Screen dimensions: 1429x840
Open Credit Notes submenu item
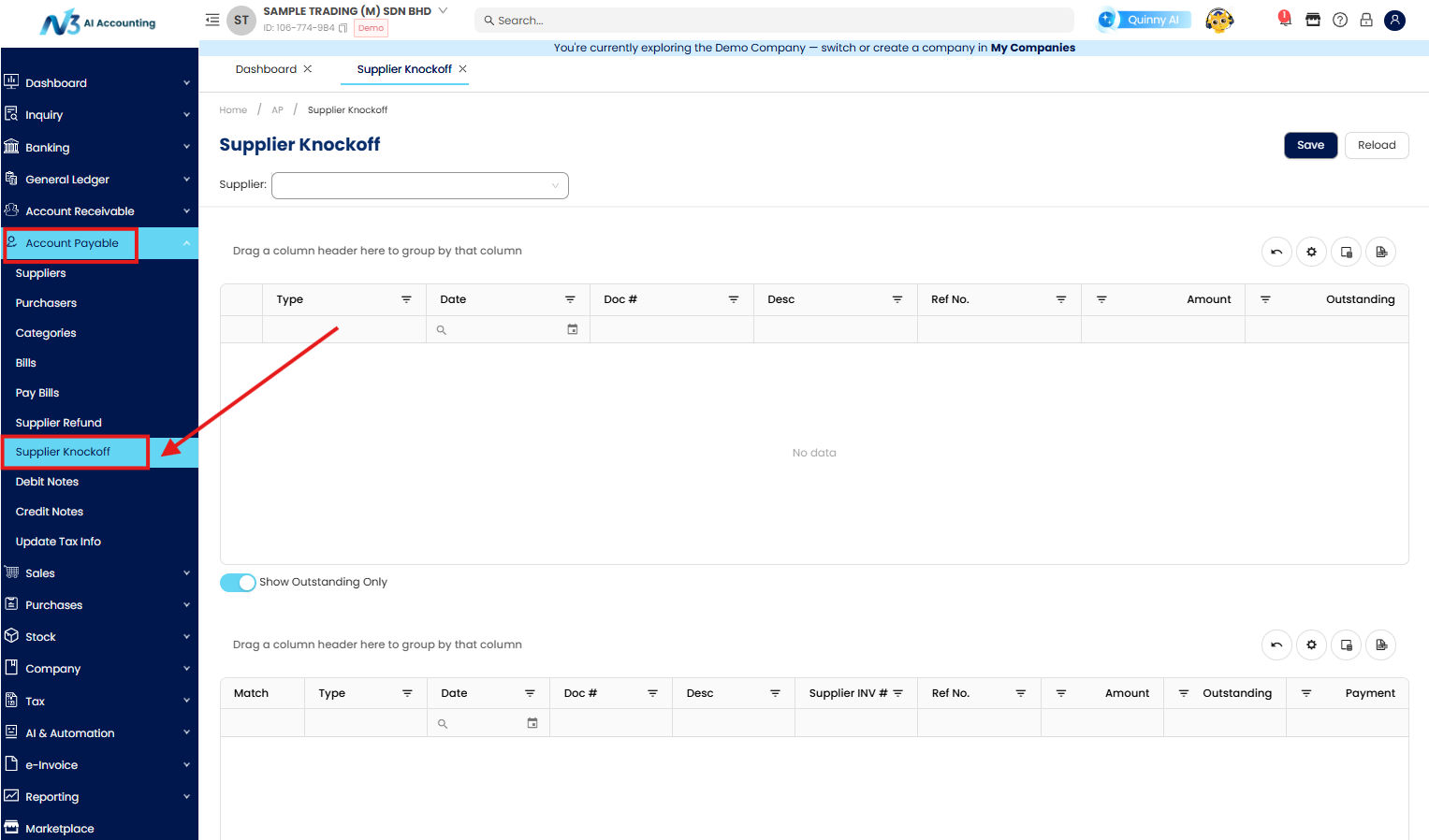[x=50, y=512]
